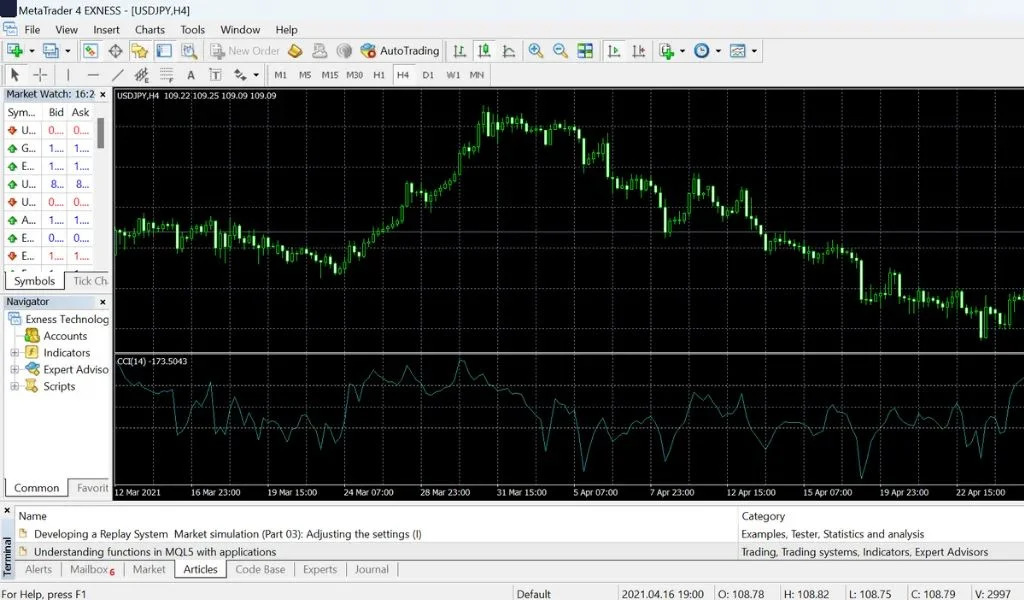The image size is (1024, 600).
Task: Enable AutoTrading on the toolbar
Action: pos(399,50)
